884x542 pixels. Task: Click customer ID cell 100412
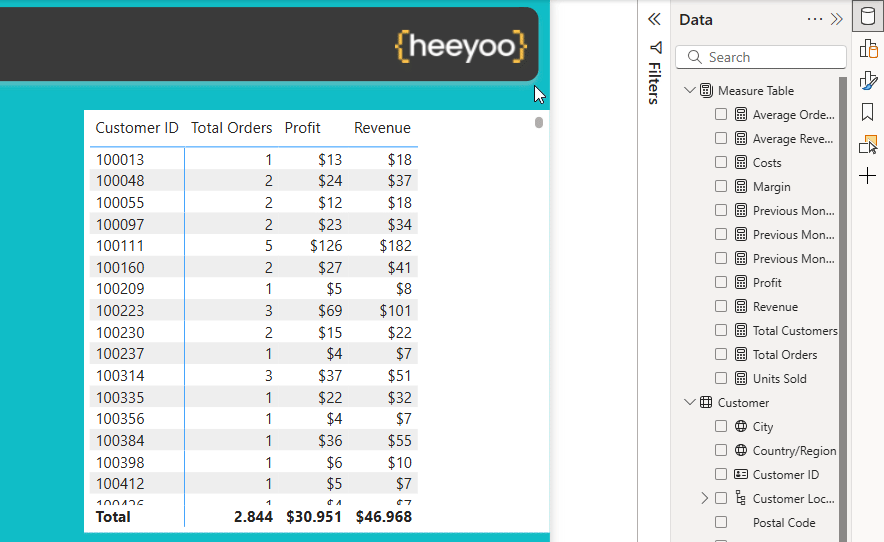[120, 484]
